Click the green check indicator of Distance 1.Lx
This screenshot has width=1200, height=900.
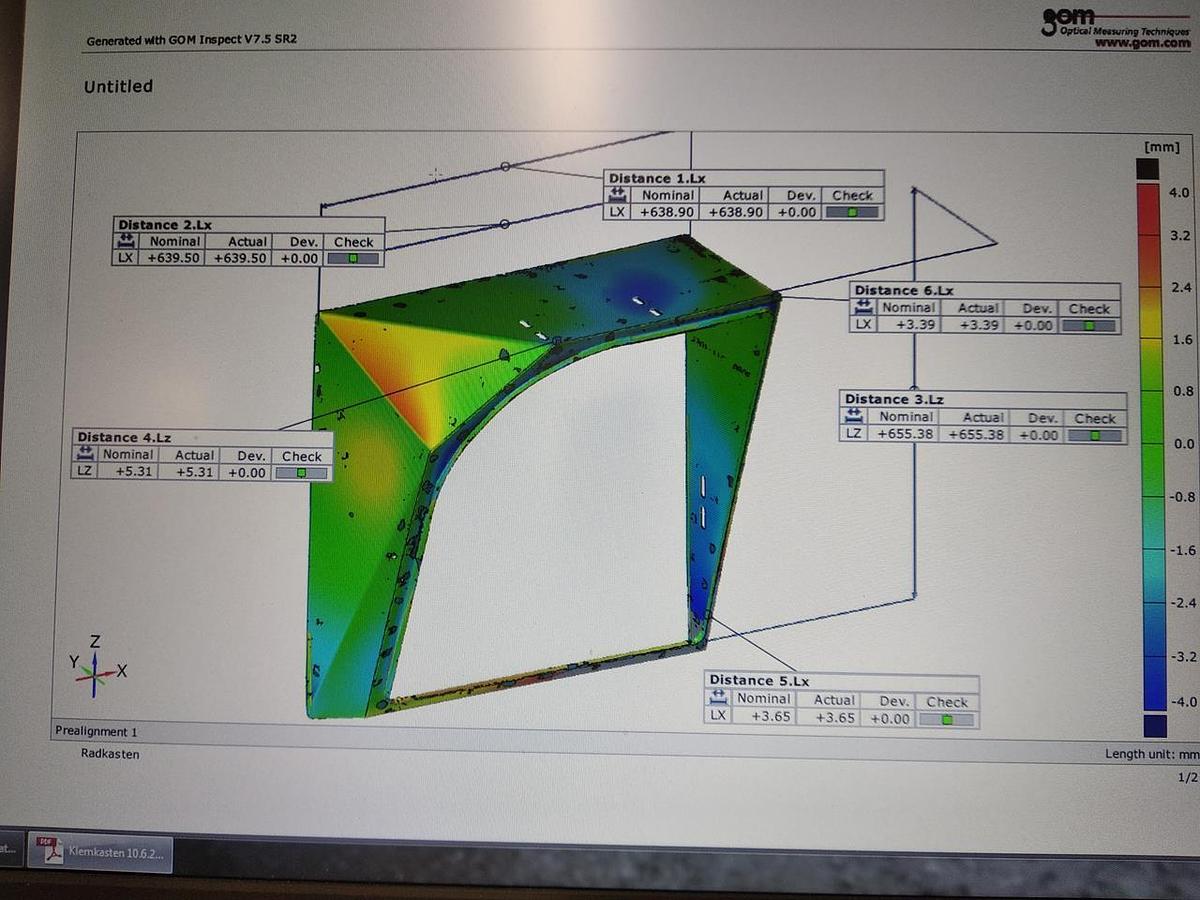point(852,212)
